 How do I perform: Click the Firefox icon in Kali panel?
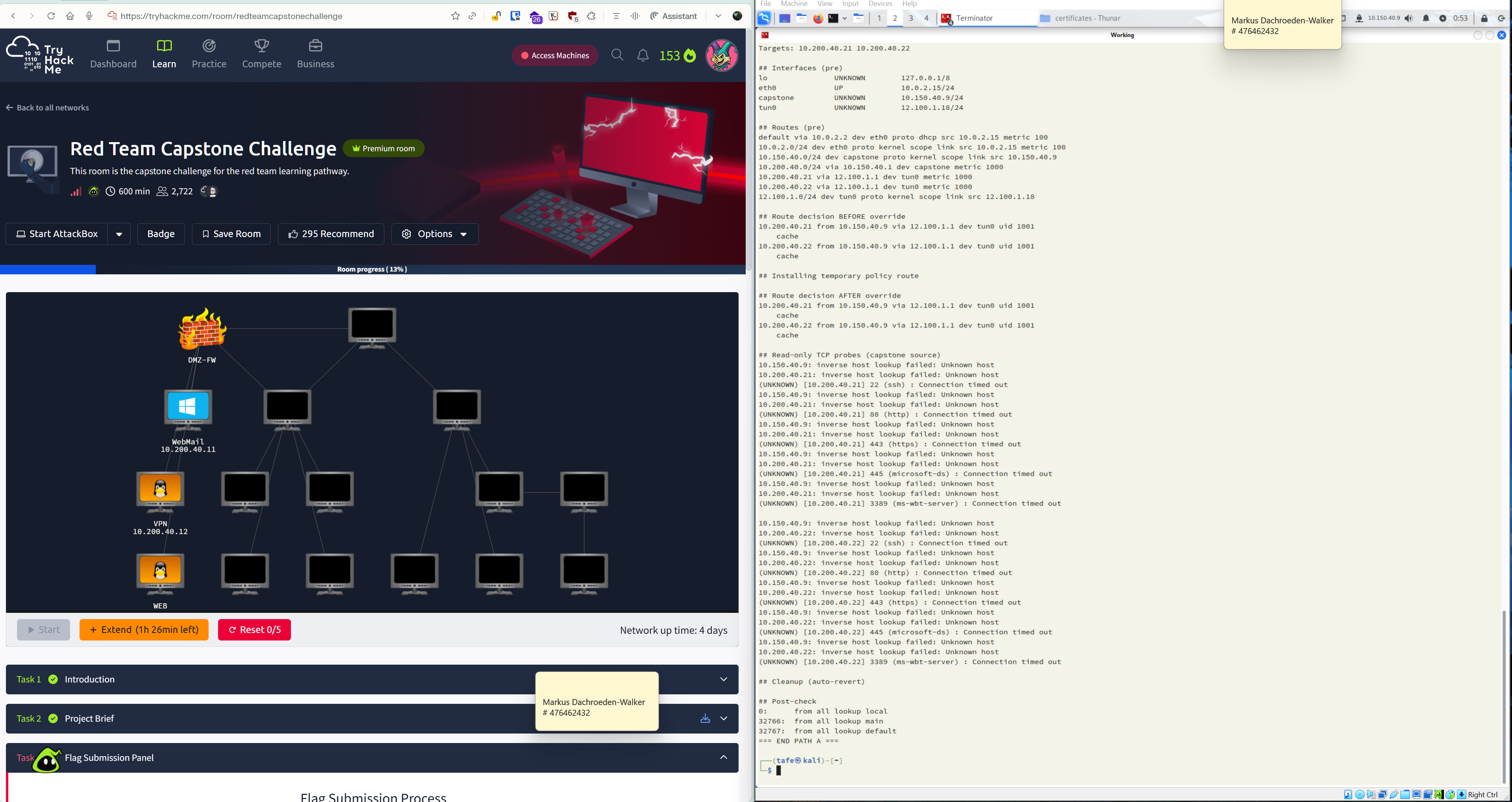click(818, 18)
